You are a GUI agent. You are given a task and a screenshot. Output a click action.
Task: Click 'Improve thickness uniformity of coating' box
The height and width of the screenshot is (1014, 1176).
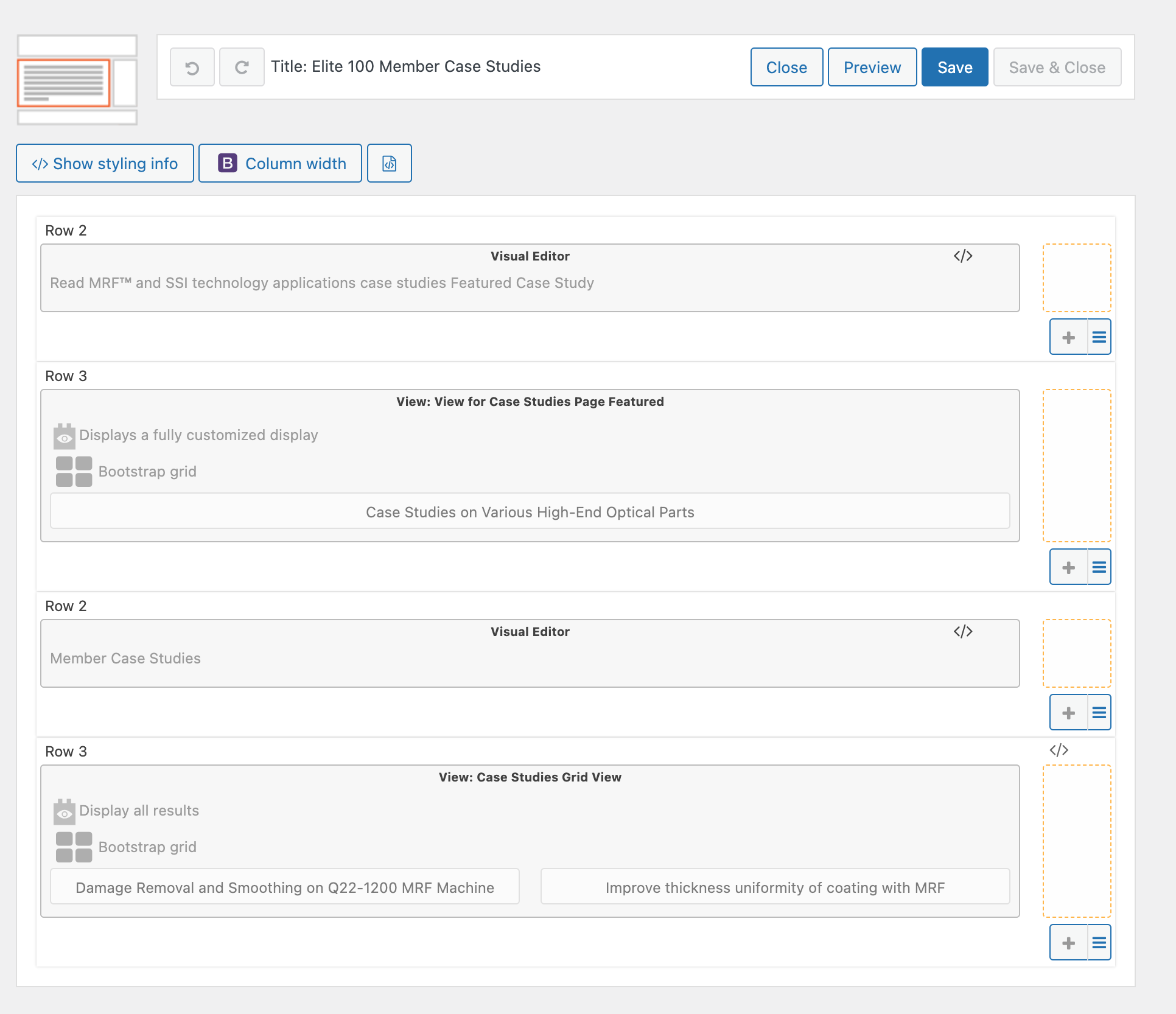coord(775,887)
